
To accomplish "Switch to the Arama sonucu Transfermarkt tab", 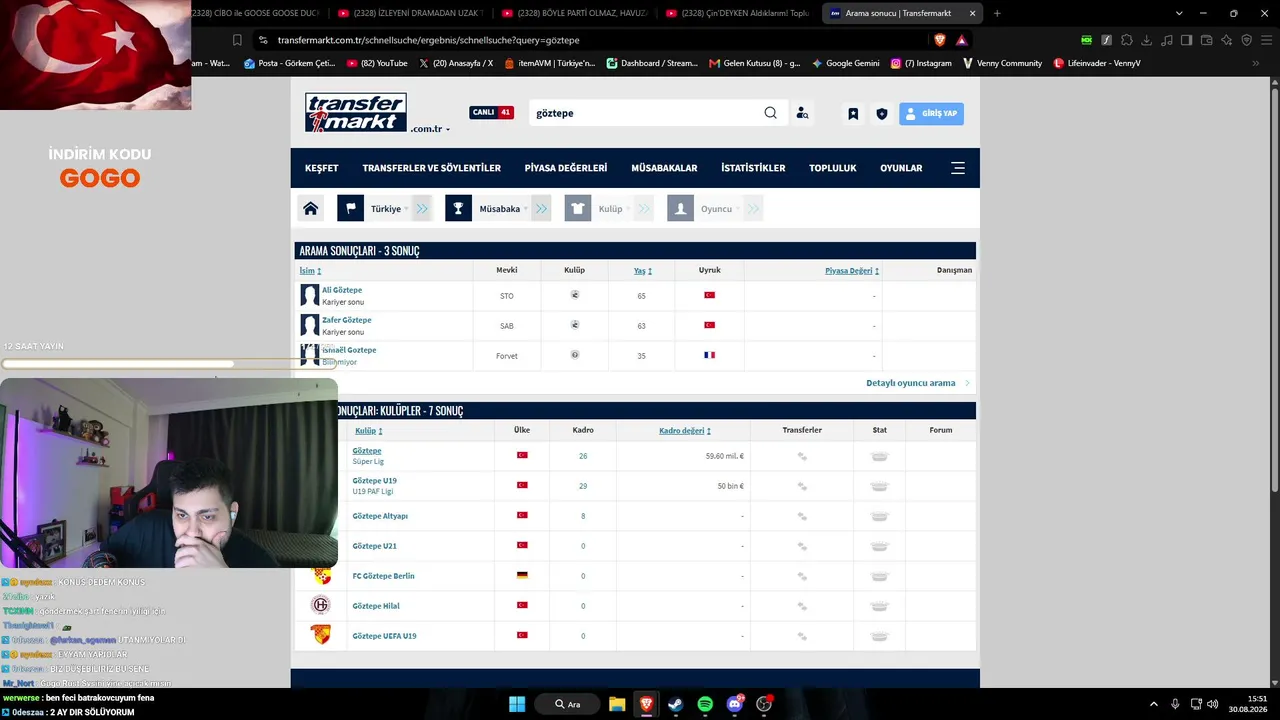I will tap(902, 13).
